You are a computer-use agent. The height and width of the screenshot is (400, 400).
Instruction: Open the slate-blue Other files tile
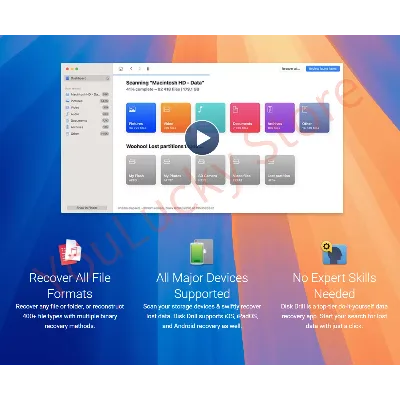(x=314, y=118)
